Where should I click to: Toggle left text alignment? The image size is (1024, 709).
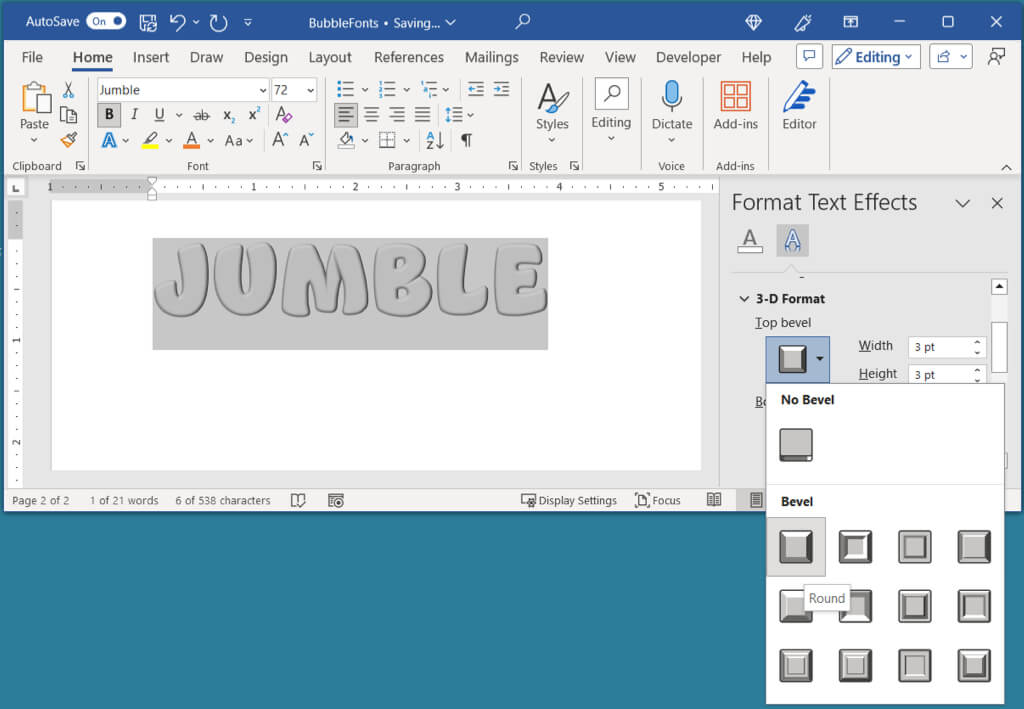(x=345, y=115)
